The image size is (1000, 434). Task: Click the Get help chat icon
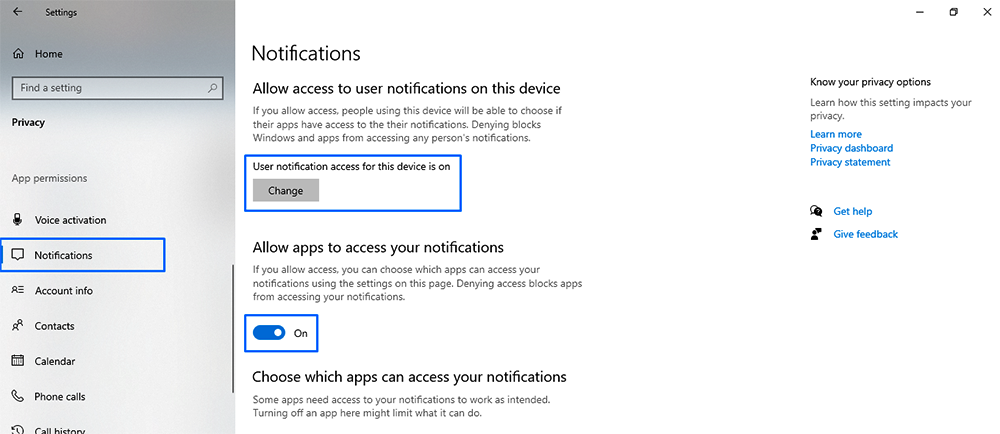[x=816, y=211]
